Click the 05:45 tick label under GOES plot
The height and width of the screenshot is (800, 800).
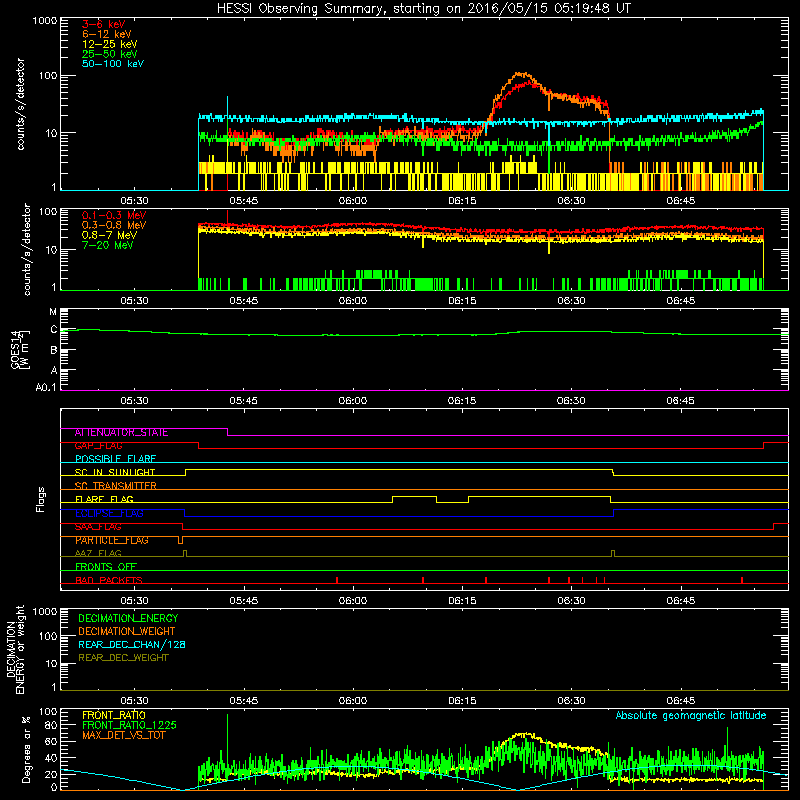[x=243, y=401]
